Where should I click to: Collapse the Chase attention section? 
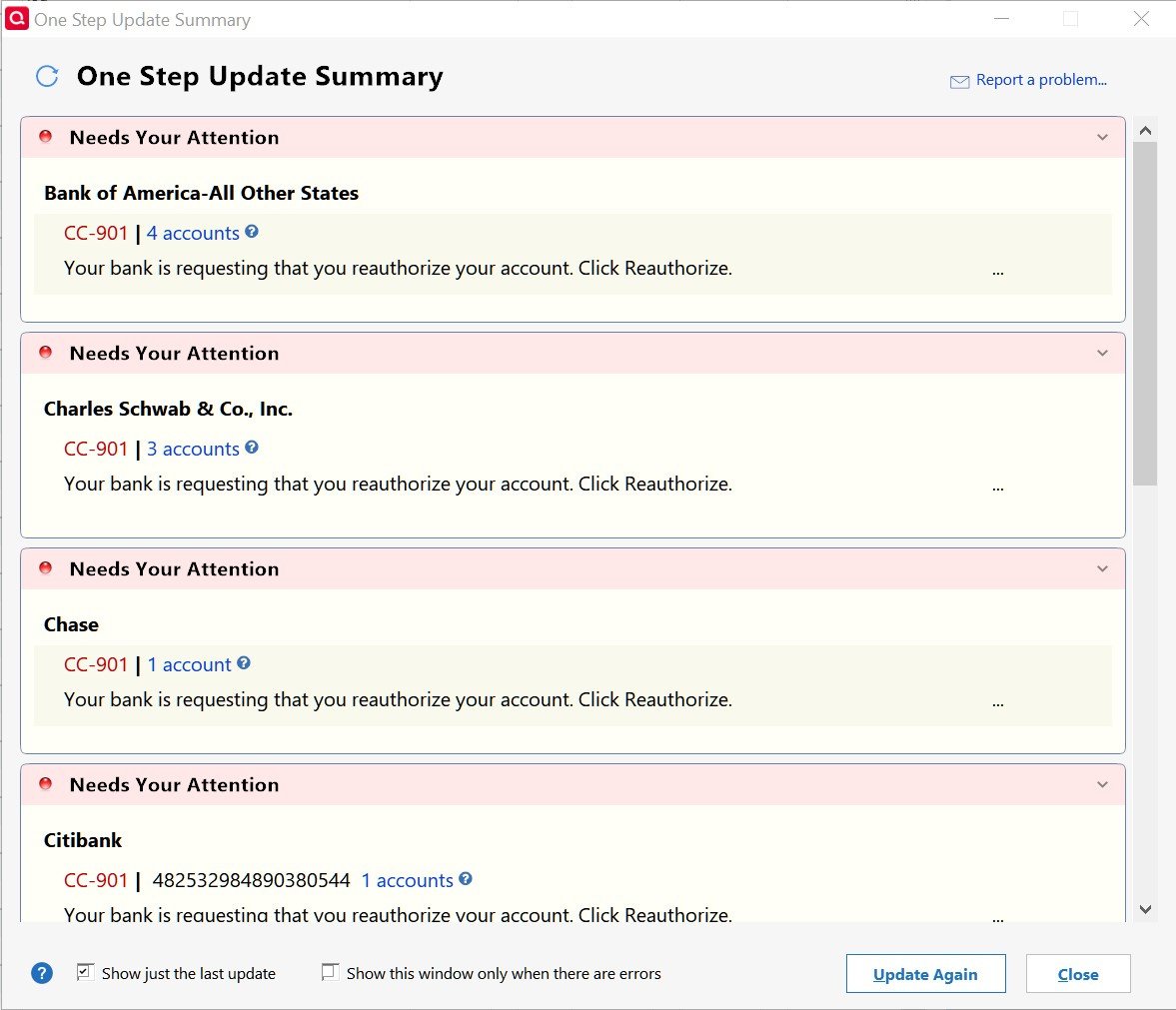(1102, 569)
